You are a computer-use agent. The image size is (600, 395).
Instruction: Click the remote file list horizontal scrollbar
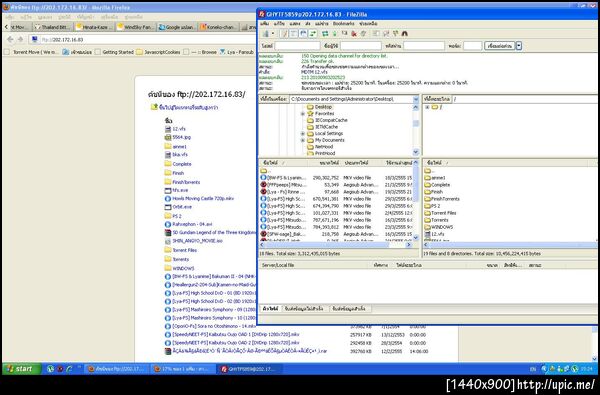[510, 245]
